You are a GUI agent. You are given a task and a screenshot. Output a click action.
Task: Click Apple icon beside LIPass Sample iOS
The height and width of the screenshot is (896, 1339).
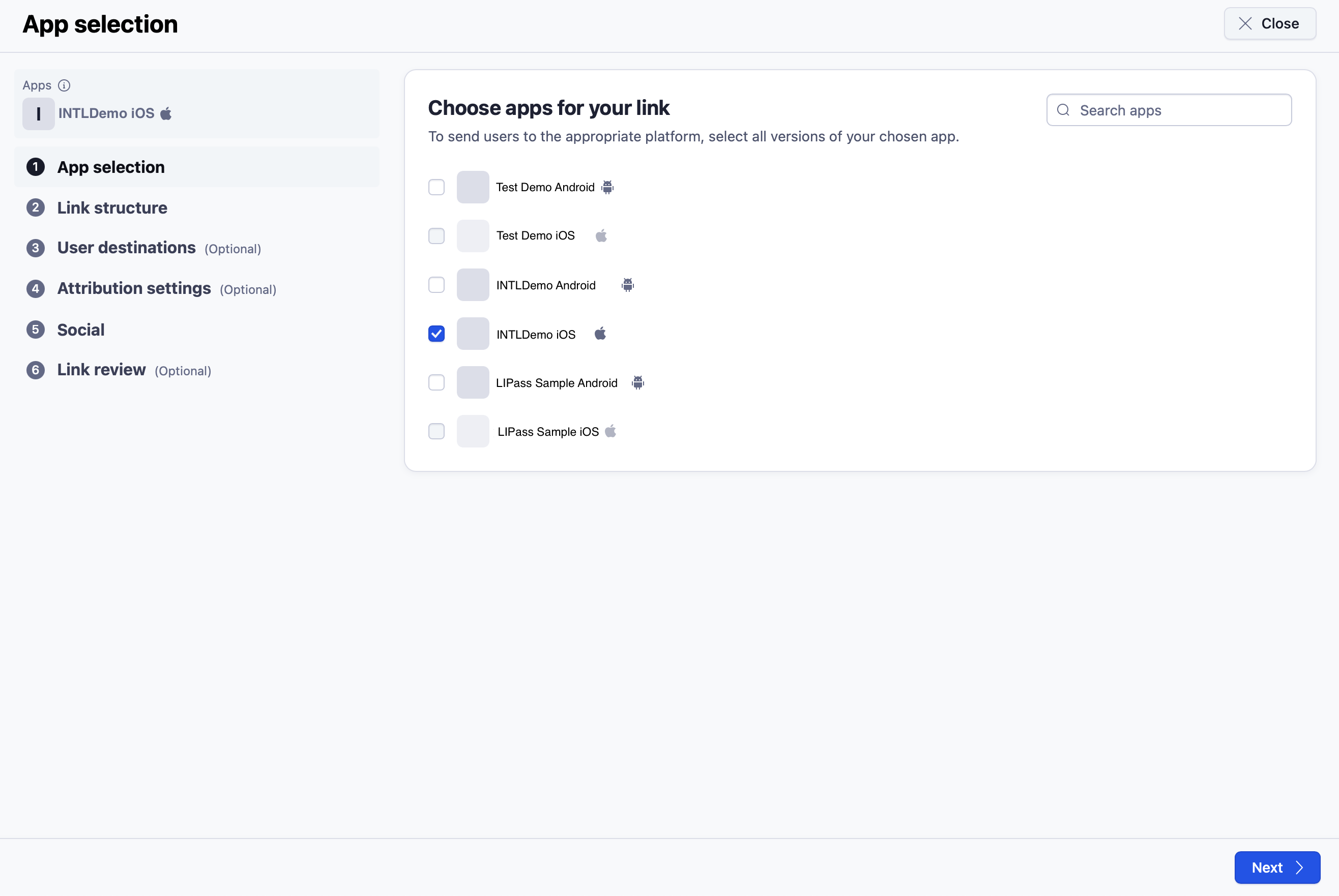coord(610,431)
